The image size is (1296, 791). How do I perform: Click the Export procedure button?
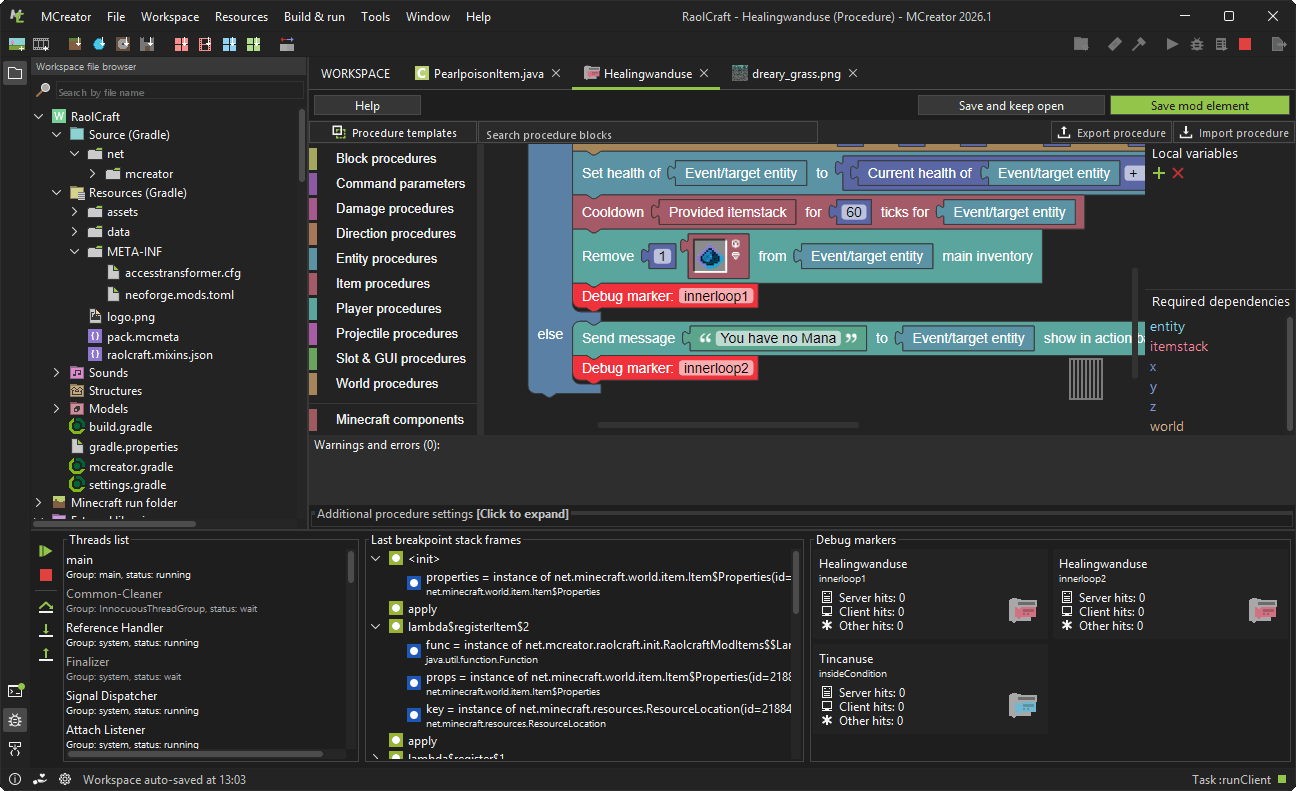point(1111,133)
